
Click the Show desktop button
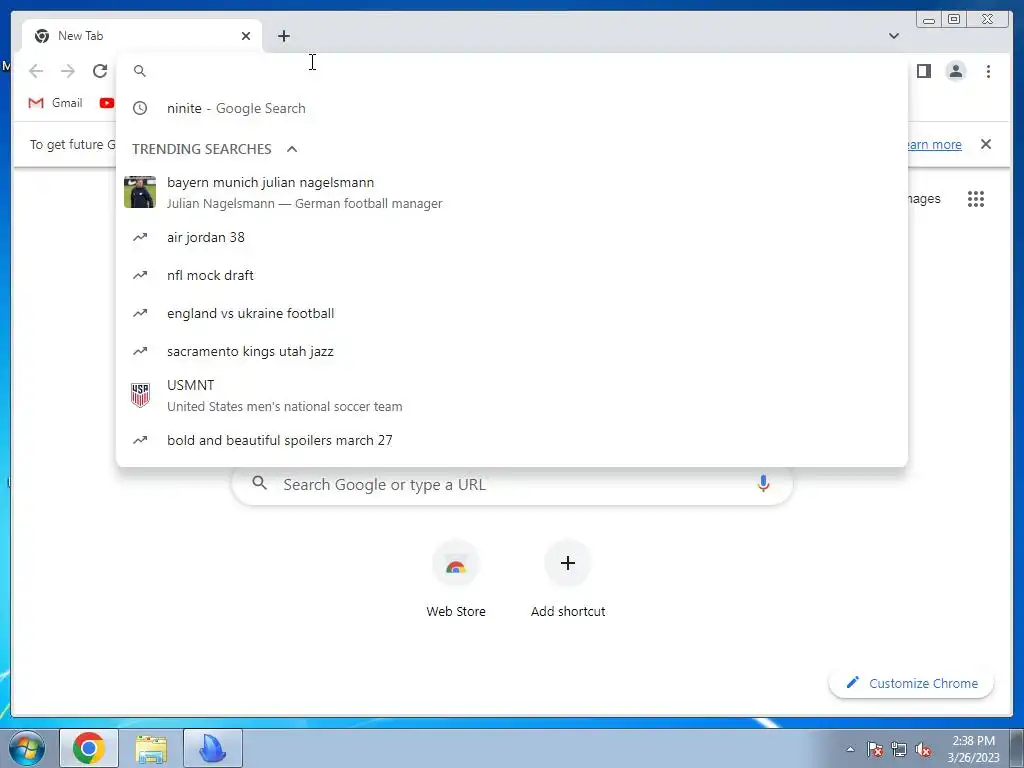pos(1017,748)
